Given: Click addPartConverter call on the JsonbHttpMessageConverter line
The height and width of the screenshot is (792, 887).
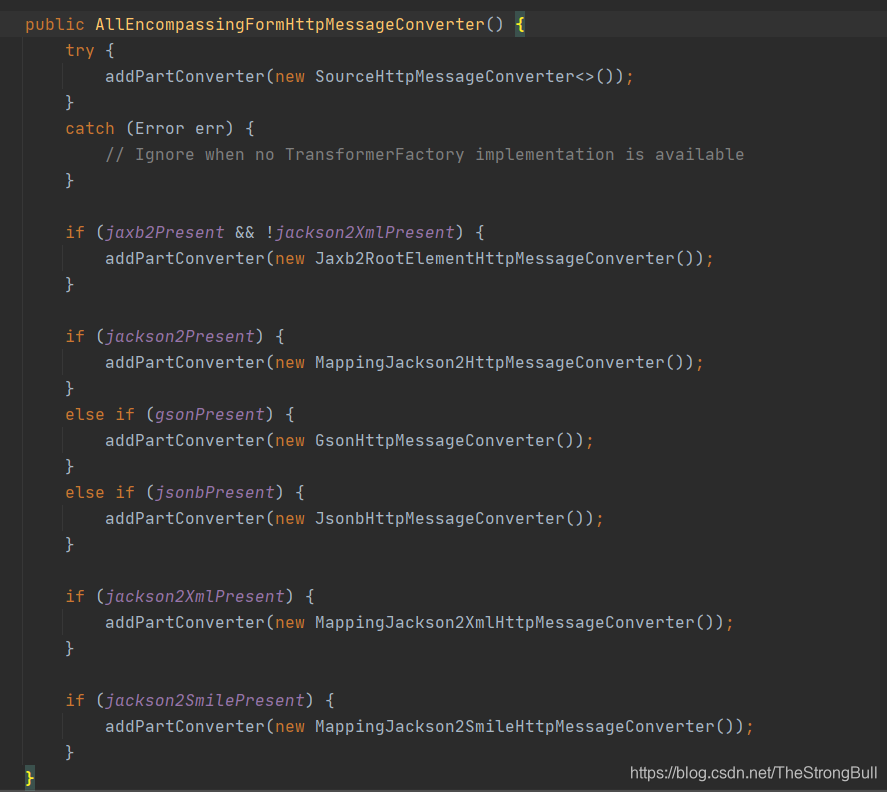Looking at the screenshot, I should click(x=184, y=519).
